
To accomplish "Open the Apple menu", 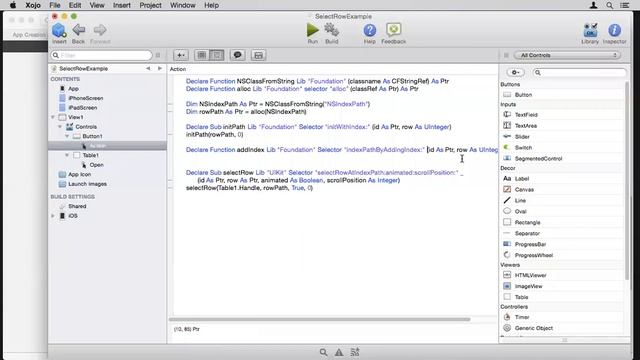I will tap(13, 5).
